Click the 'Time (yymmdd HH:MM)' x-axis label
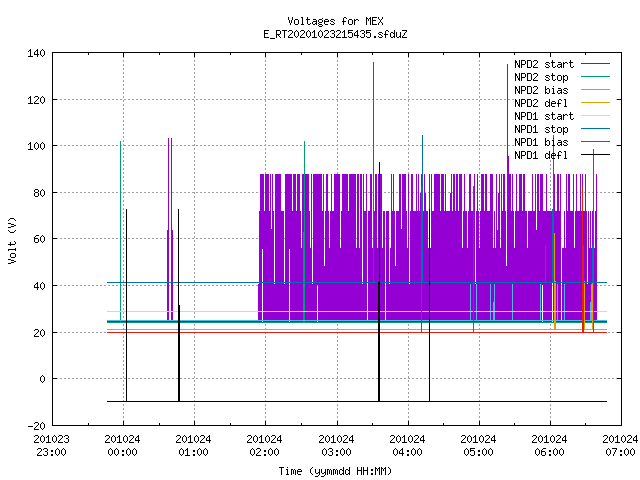Image resolution: width=640 pixels, height=480 pixels. [x=335, y=471]
